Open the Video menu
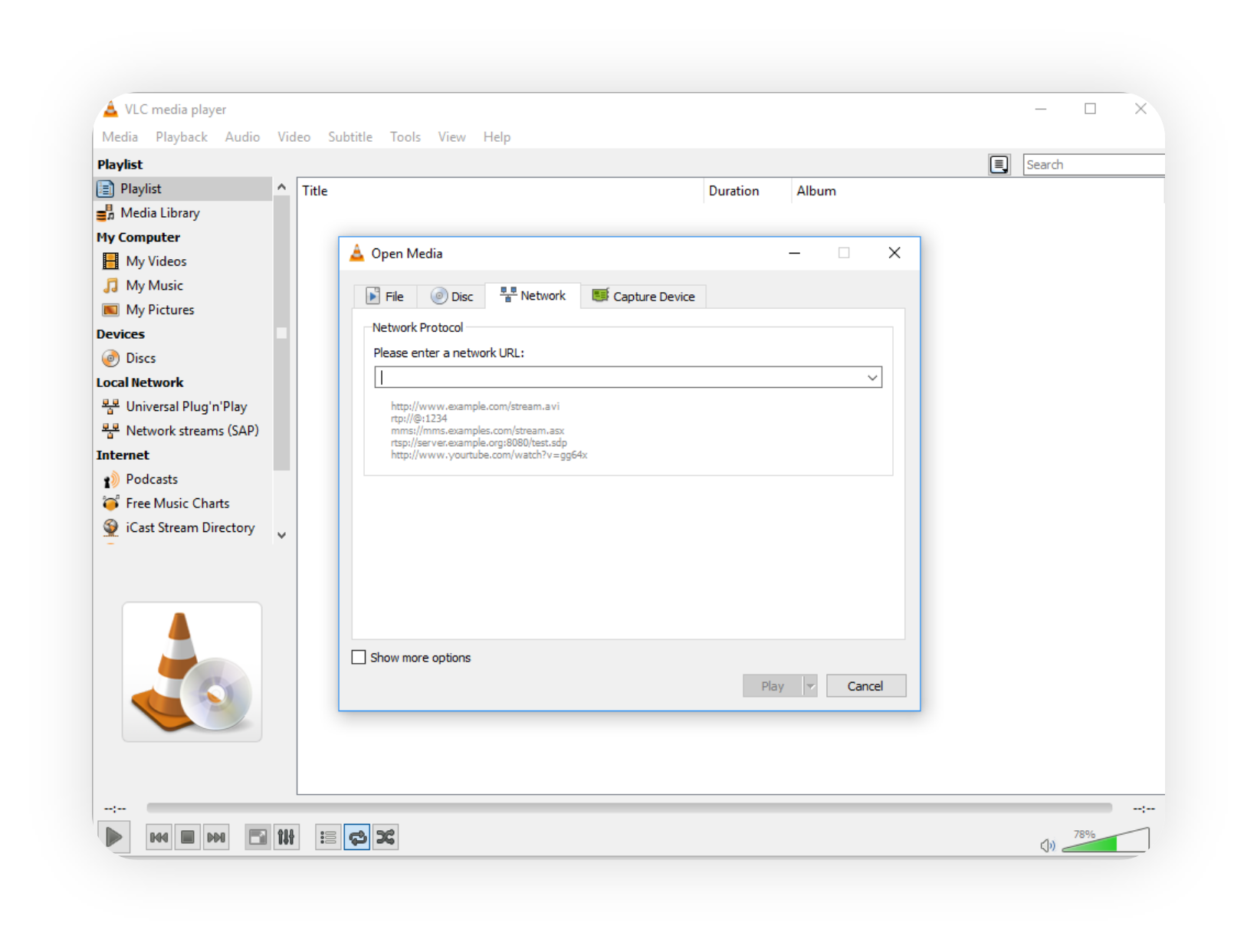 (294, 136)
